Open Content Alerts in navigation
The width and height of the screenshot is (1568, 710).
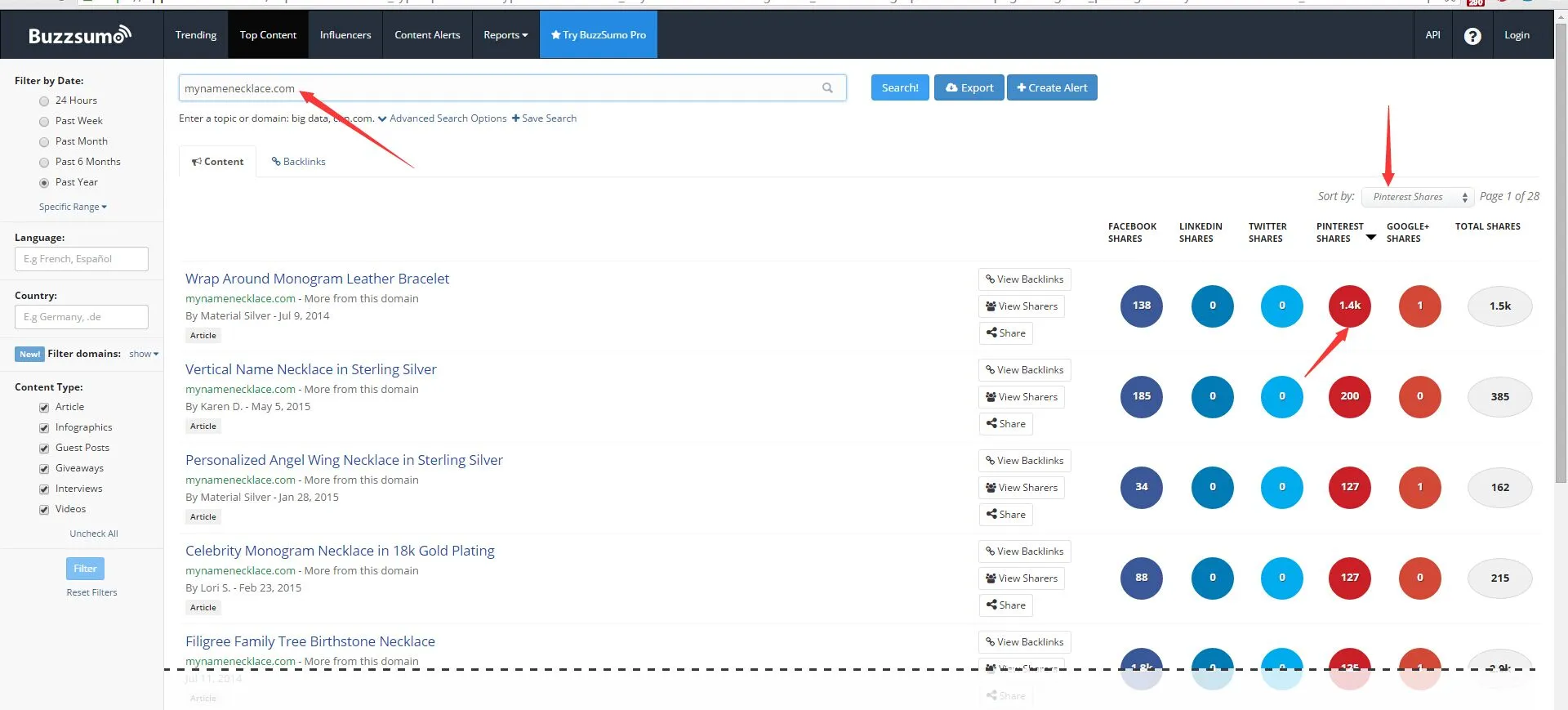[x=427, y=35]
